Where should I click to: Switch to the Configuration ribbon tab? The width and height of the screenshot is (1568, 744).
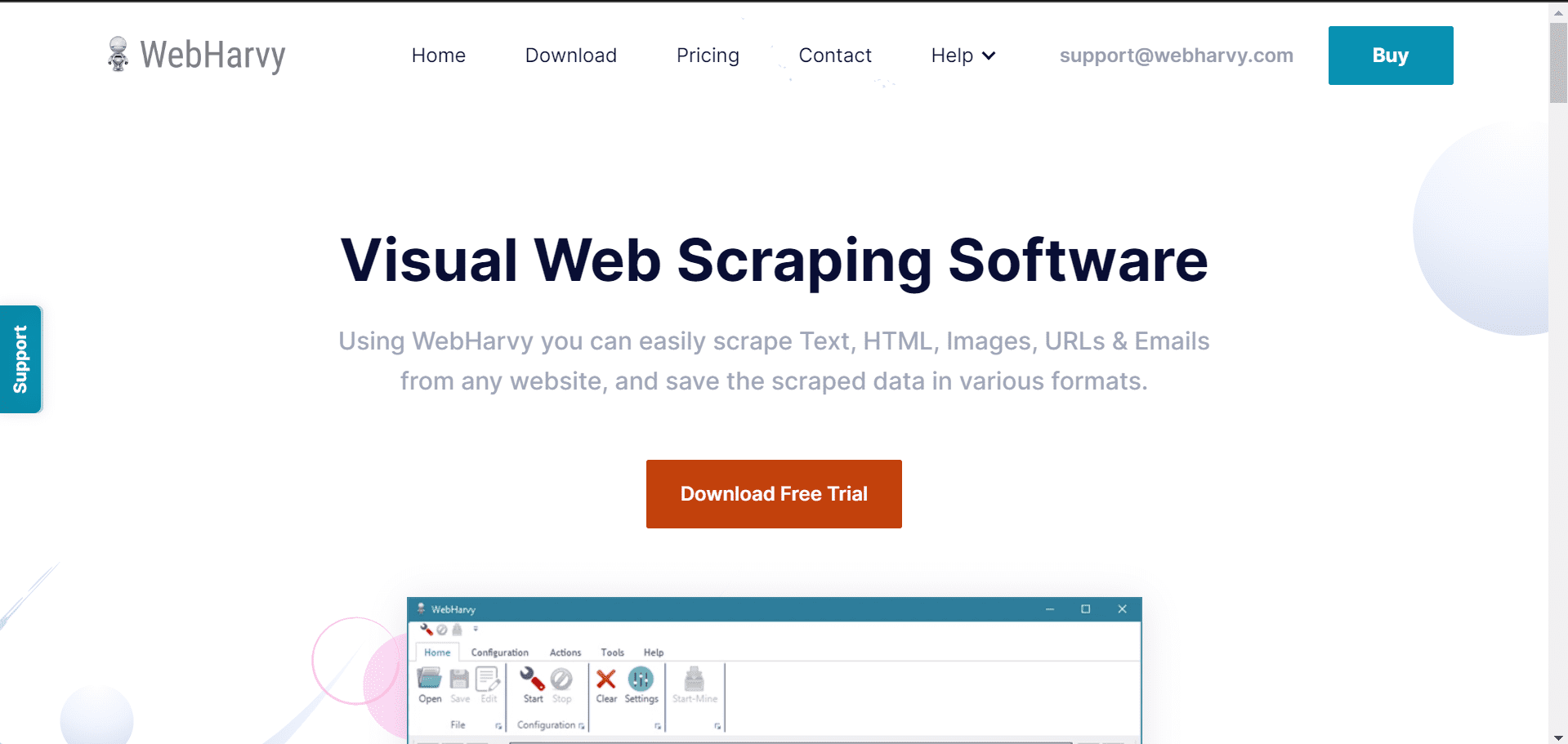tap(499, 653)
